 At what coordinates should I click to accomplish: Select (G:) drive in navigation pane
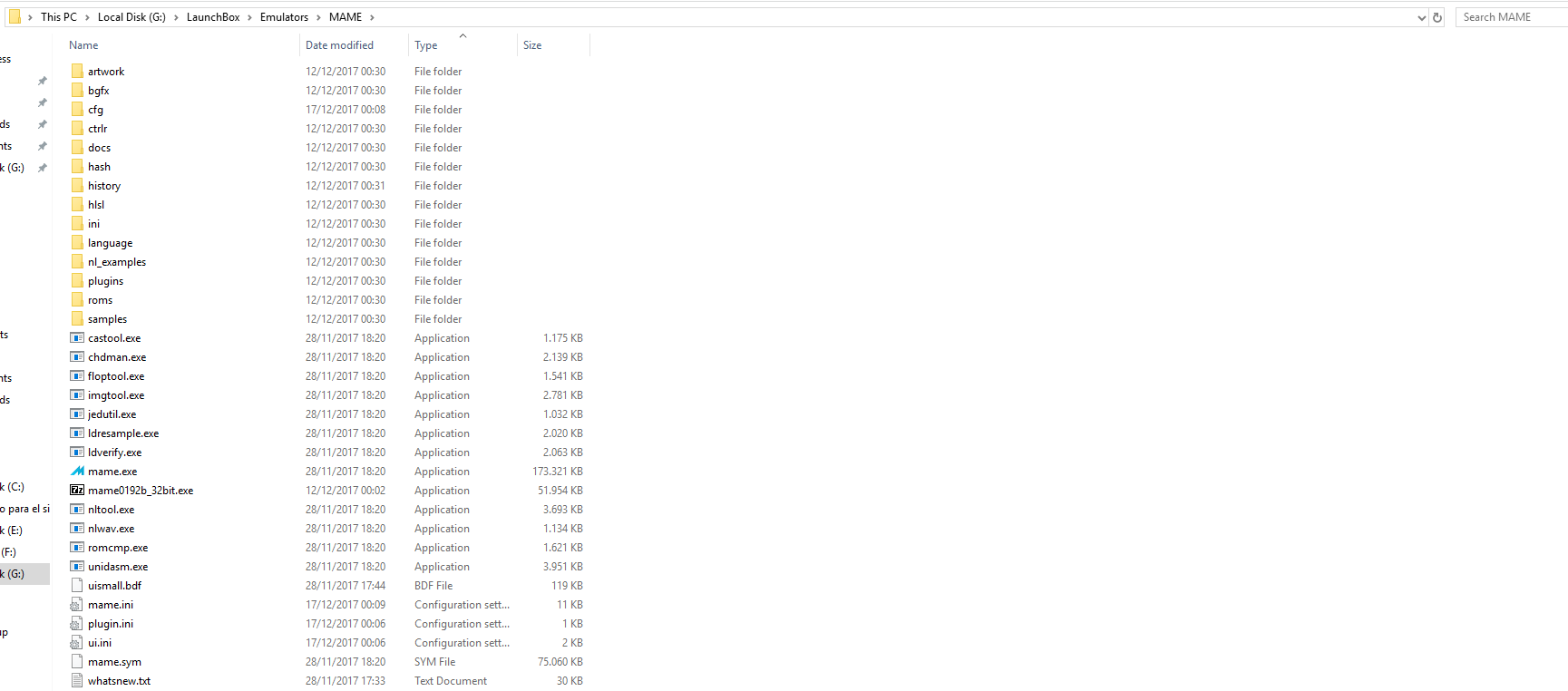(24, 573)
